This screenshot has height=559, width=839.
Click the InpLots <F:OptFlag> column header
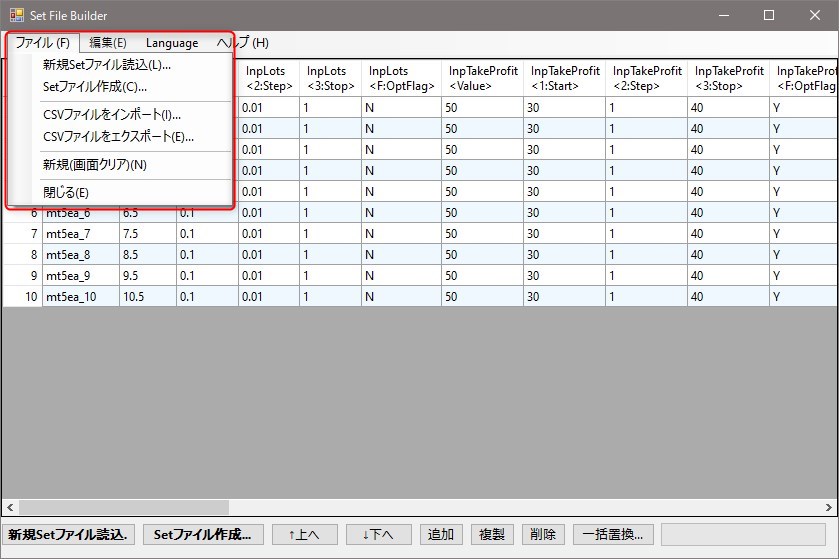coord(401,78)
